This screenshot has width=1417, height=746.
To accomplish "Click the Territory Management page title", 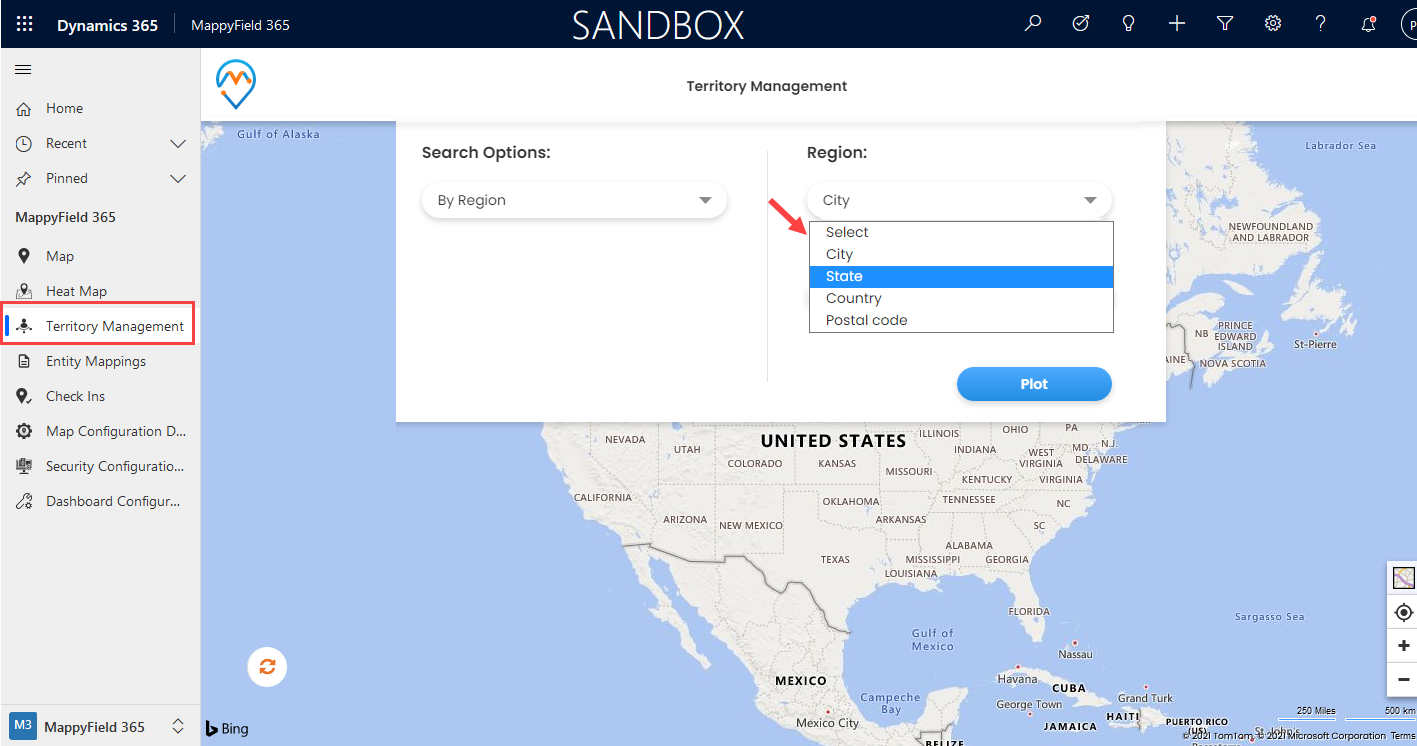I will pyautogui.click(x=767, y=86).
